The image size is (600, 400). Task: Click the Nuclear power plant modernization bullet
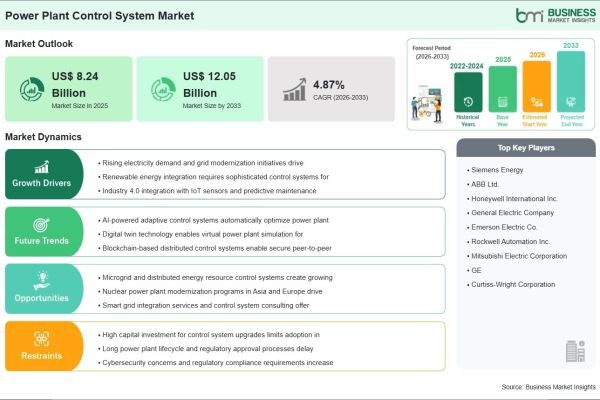point(210,292)
